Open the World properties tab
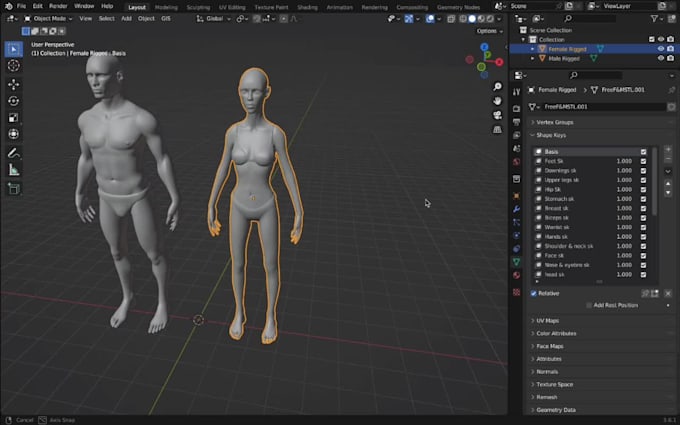 (516, 162)
